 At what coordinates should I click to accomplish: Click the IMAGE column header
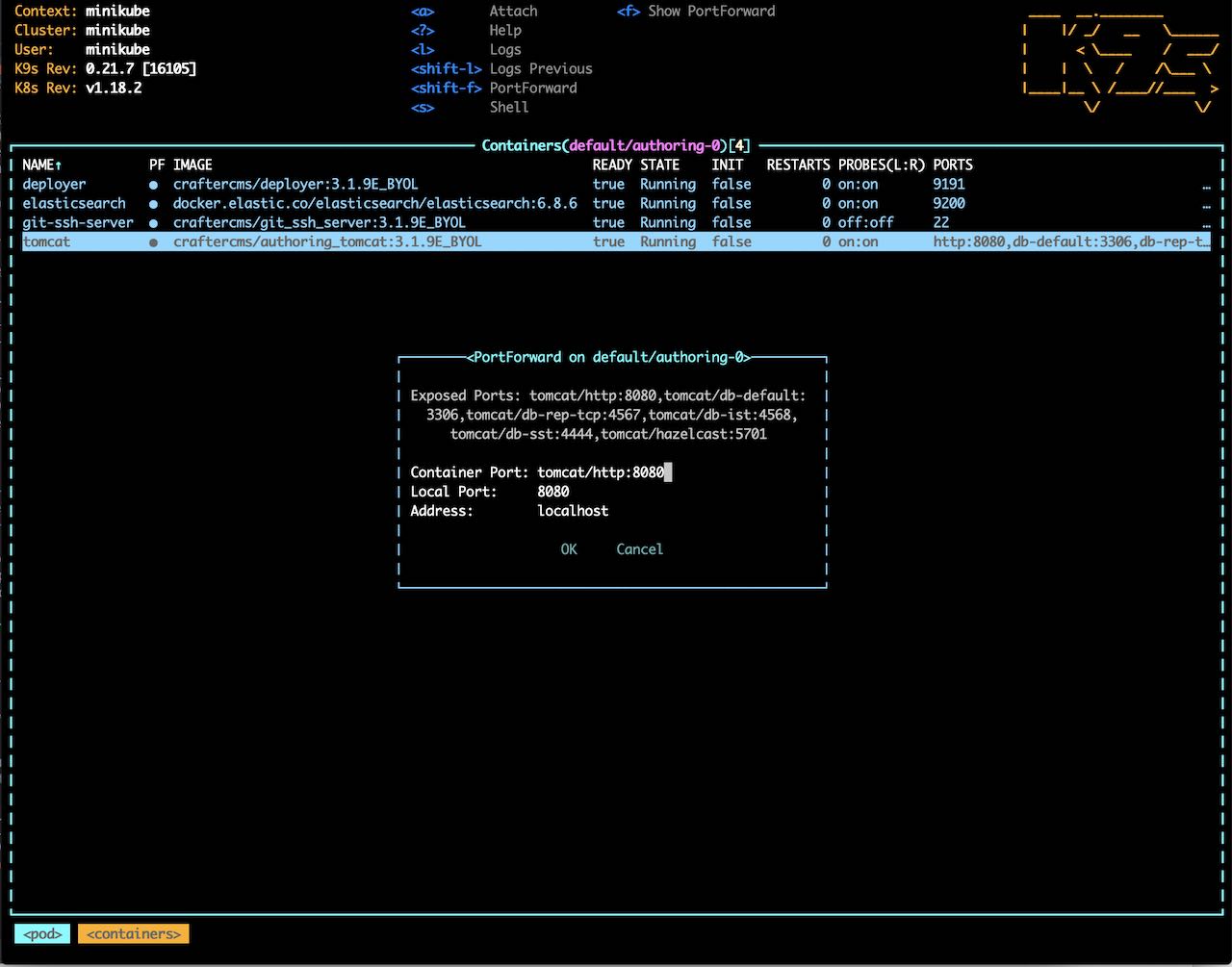click(x=192, y=165)
